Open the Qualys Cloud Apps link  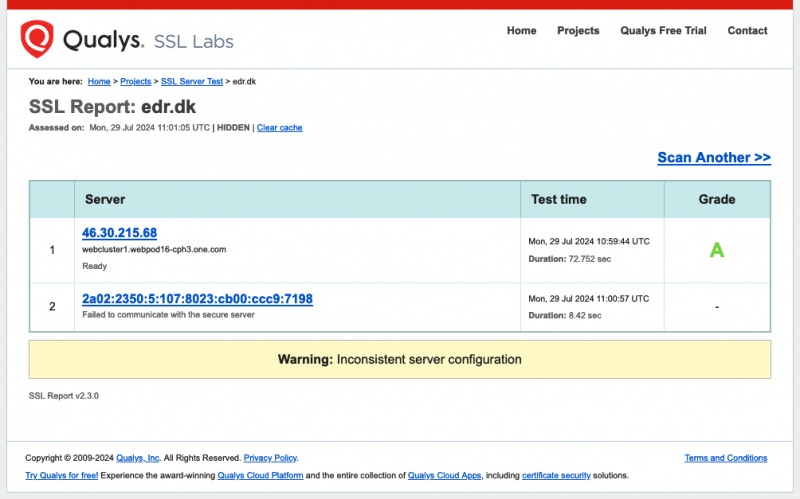point(444,476)
